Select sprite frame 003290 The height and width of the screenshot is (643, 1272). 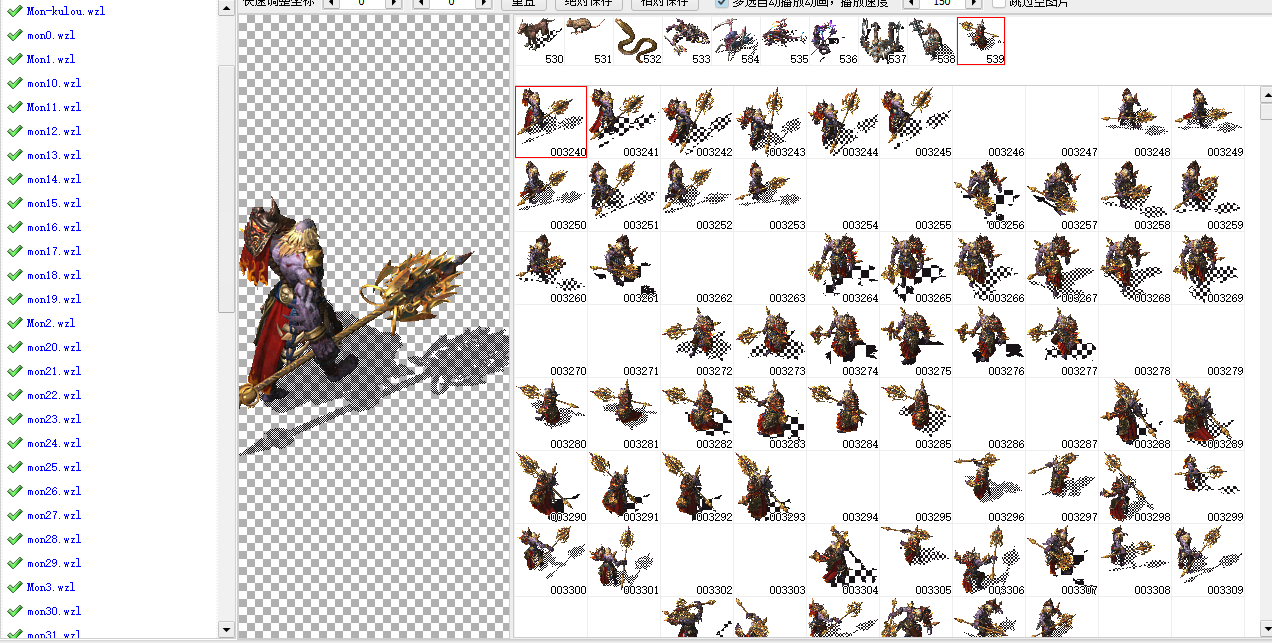point(551,486)
